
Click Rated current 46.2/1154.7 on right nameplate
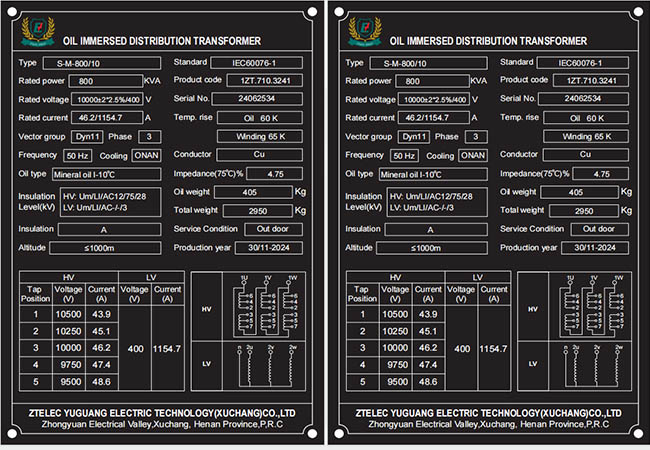tap(434, 118)
